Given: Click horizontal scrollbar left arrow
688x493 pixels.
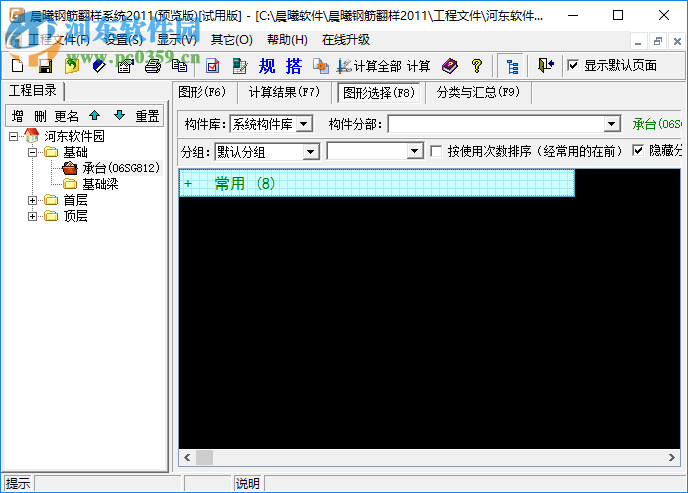Looking at the screenshot, I should (187, 457).
